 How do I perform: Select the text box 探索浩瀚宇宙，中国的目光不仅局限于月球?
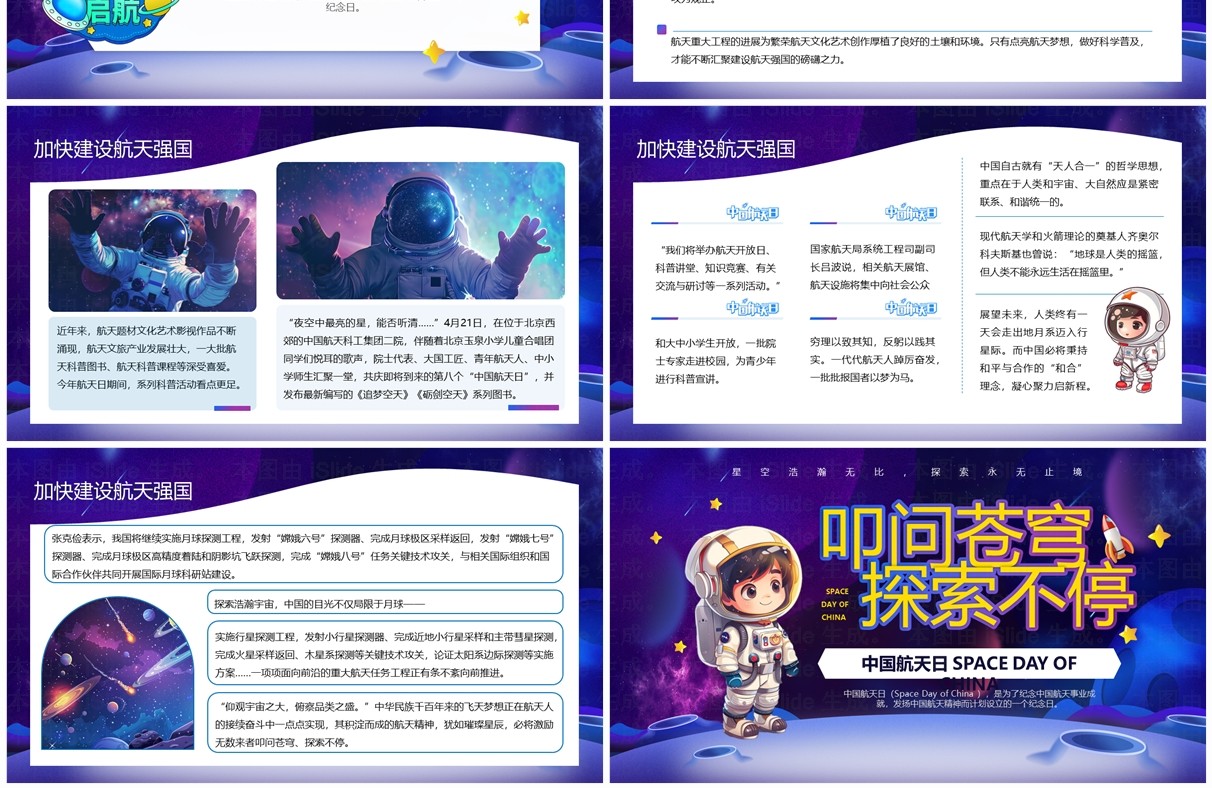(385, 603)
